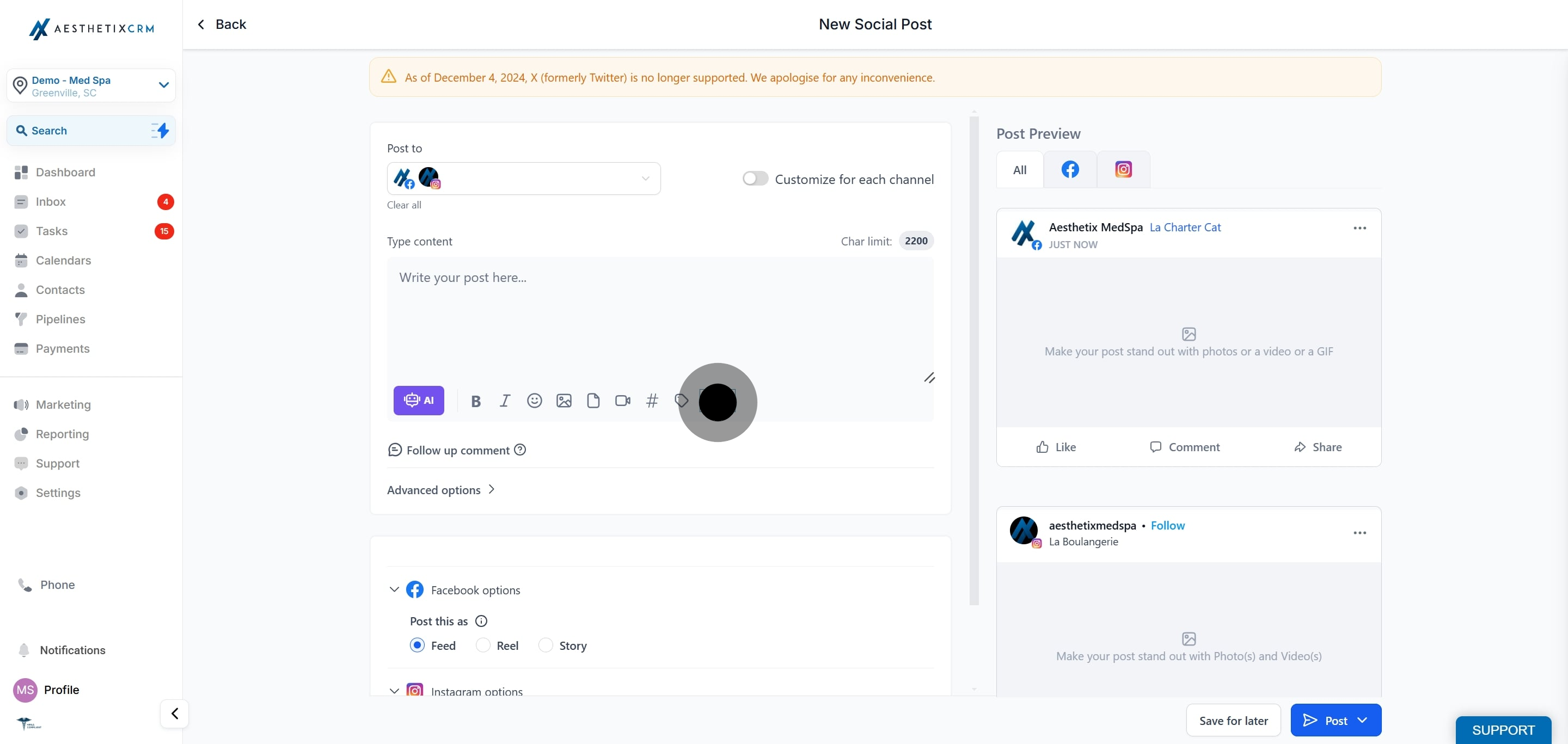Click Like on Facebook preview
The image size is (1568, 744).
1056,446
